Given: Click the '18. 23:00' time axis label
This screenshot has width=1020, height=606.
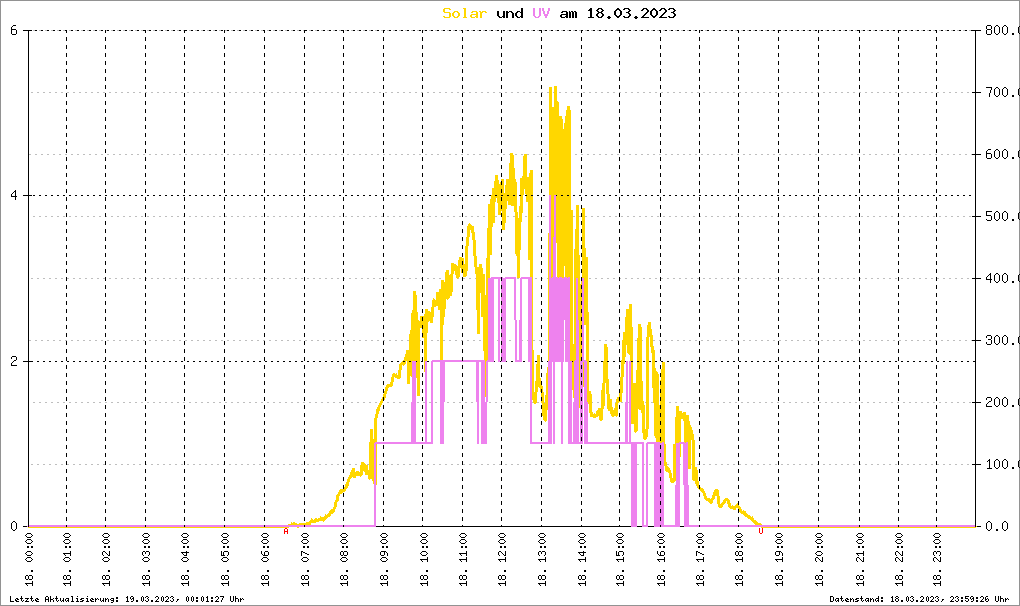Looking at the screenshot, I should [937, 559].
